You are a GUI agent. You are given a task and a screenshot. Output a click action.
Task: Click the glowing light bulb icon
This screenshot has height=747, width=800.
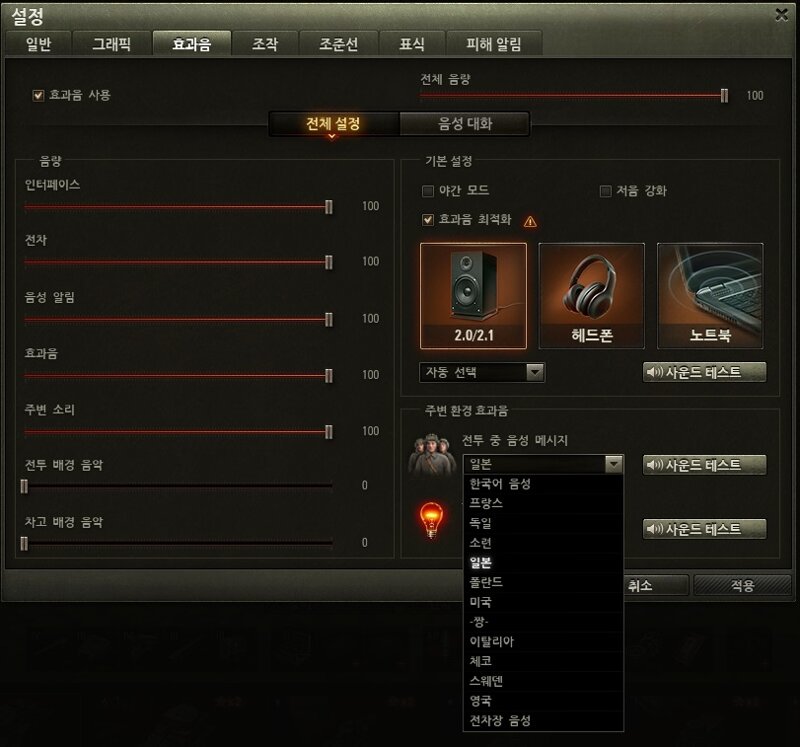tap(431, 520)
